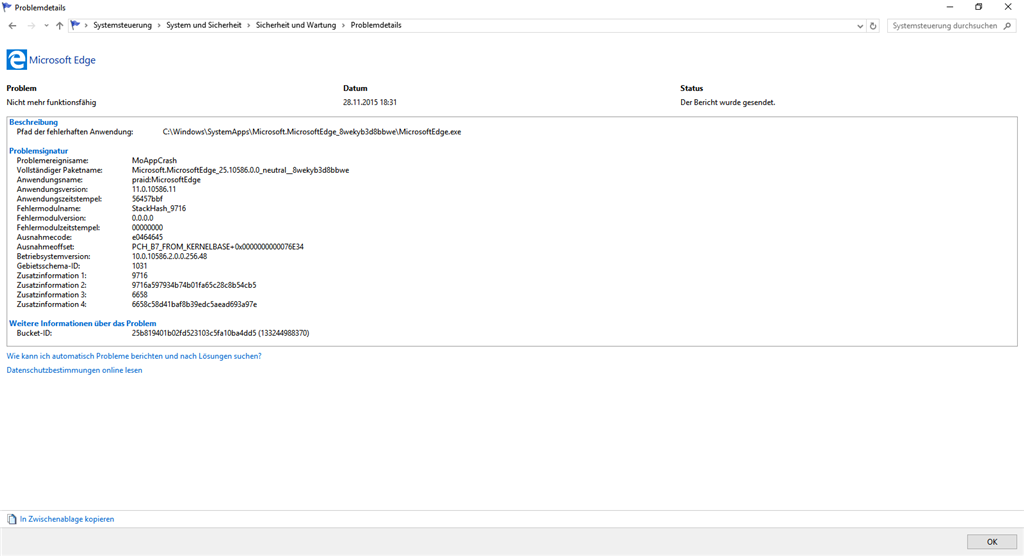
Task: Click the Bucket-ID value text
Action: pos(221,333)
